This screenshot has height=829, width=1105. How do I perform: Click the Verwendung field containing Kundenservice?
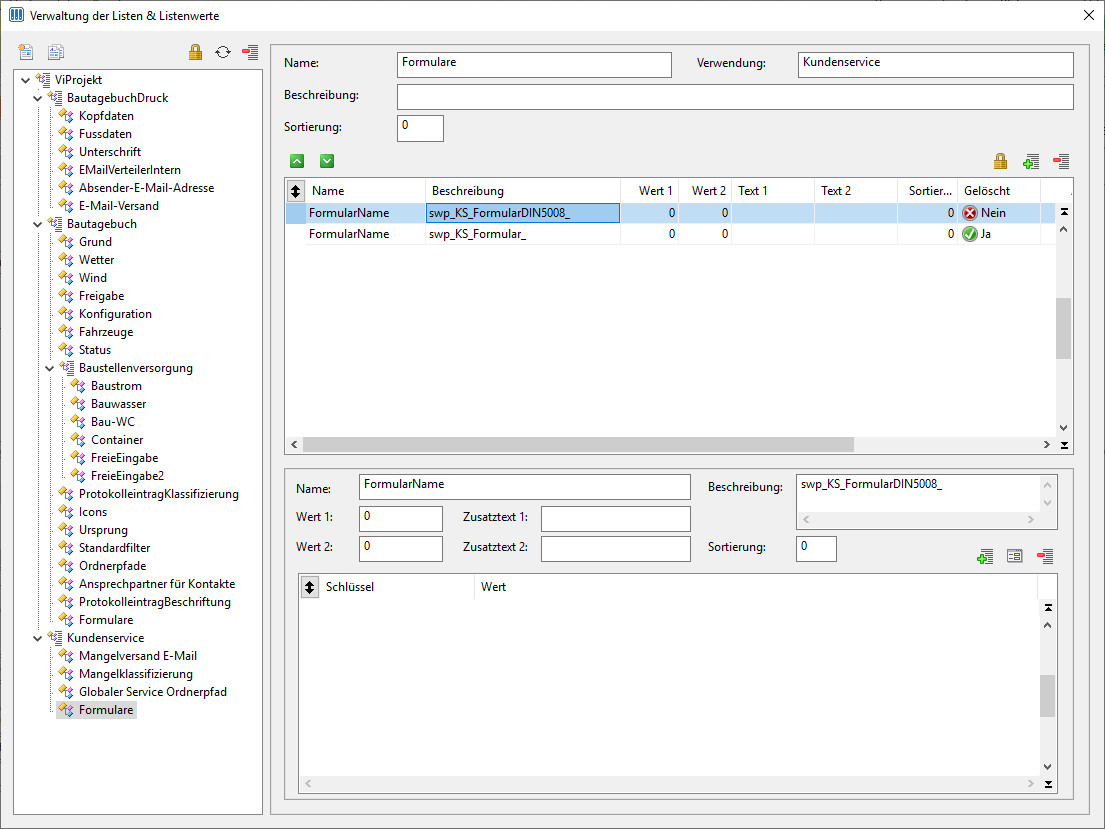tap(935, 64)
